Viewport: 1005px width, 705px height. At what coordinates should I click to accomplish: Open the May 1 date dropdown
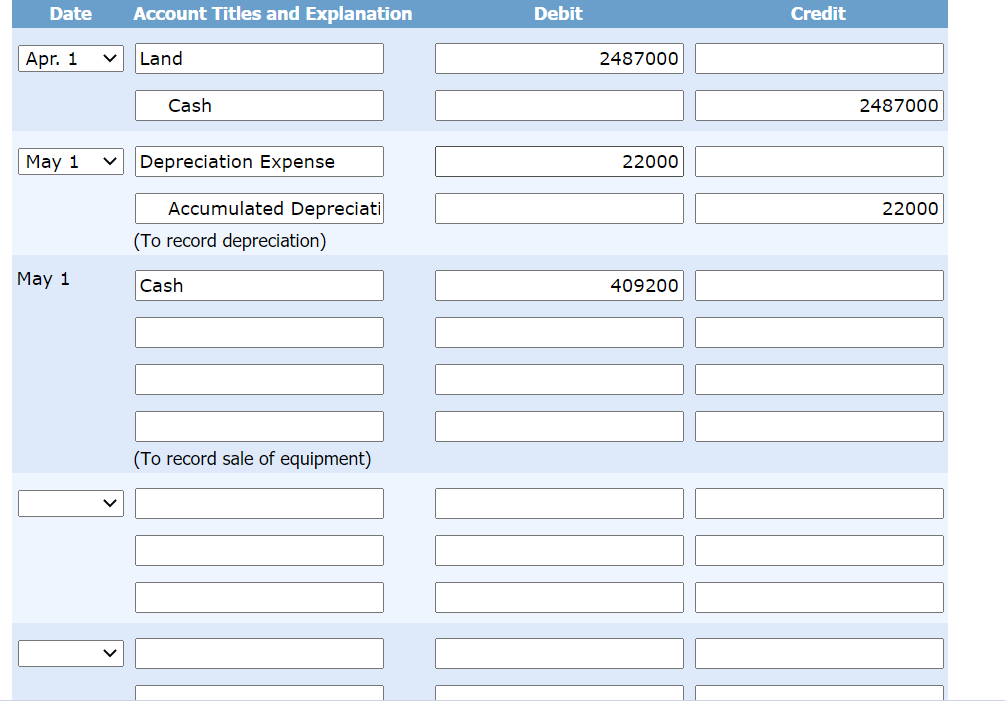pyautogui.click(x=71, y=162)
